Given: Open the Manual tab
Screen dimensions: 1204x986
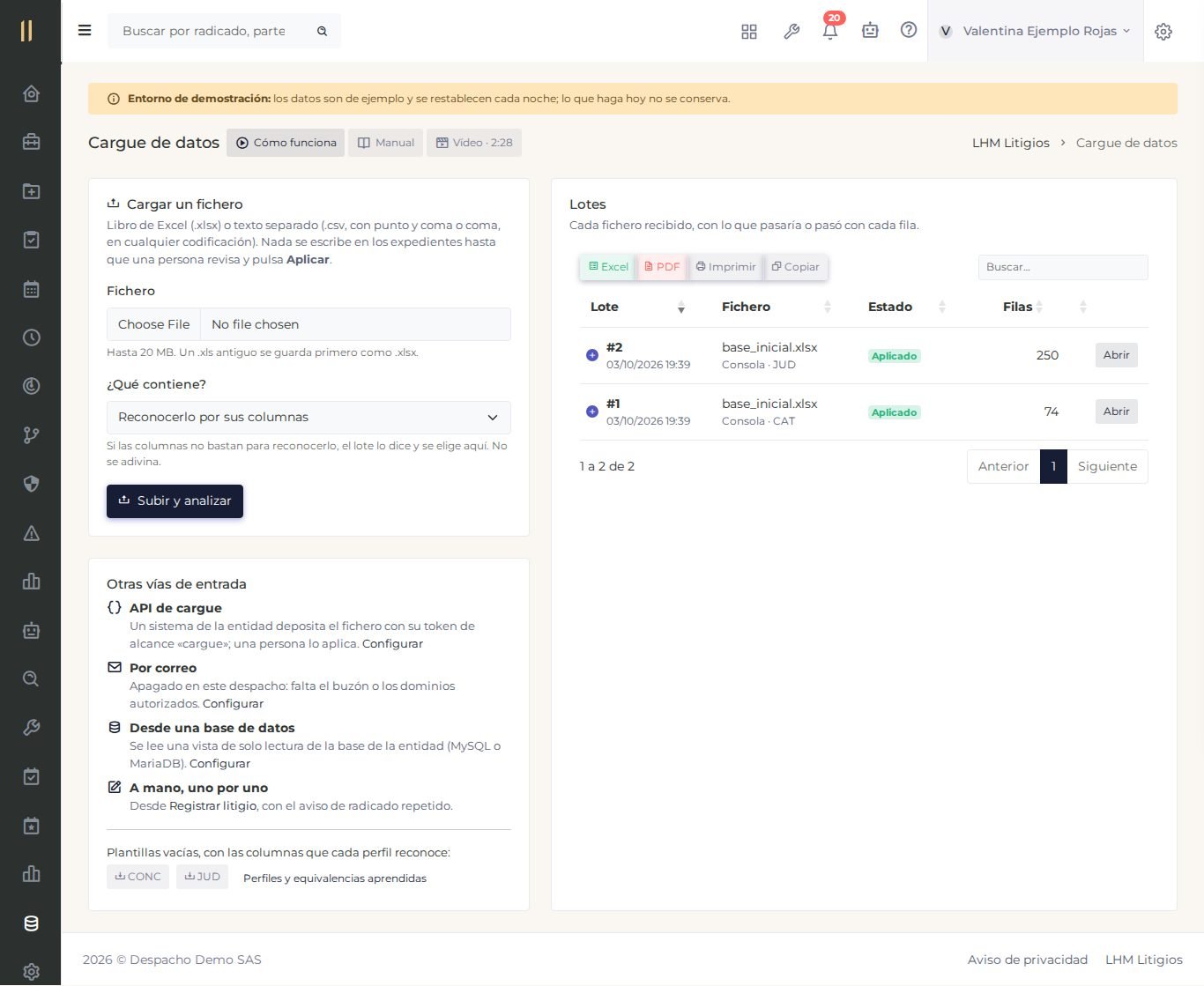Looking at the screenshot, I should point(386,143).
